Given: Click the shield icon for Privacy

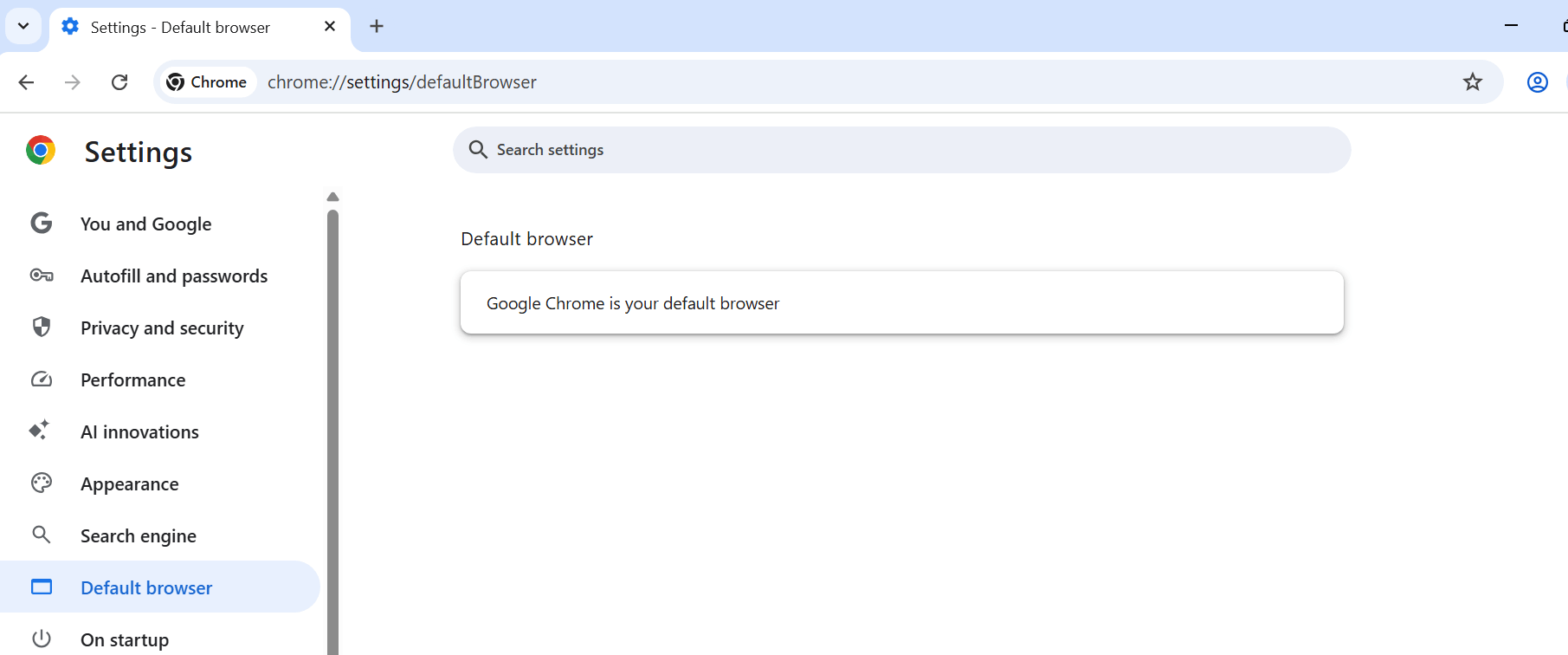Looking at the screenshot, I should click(42, 327).
